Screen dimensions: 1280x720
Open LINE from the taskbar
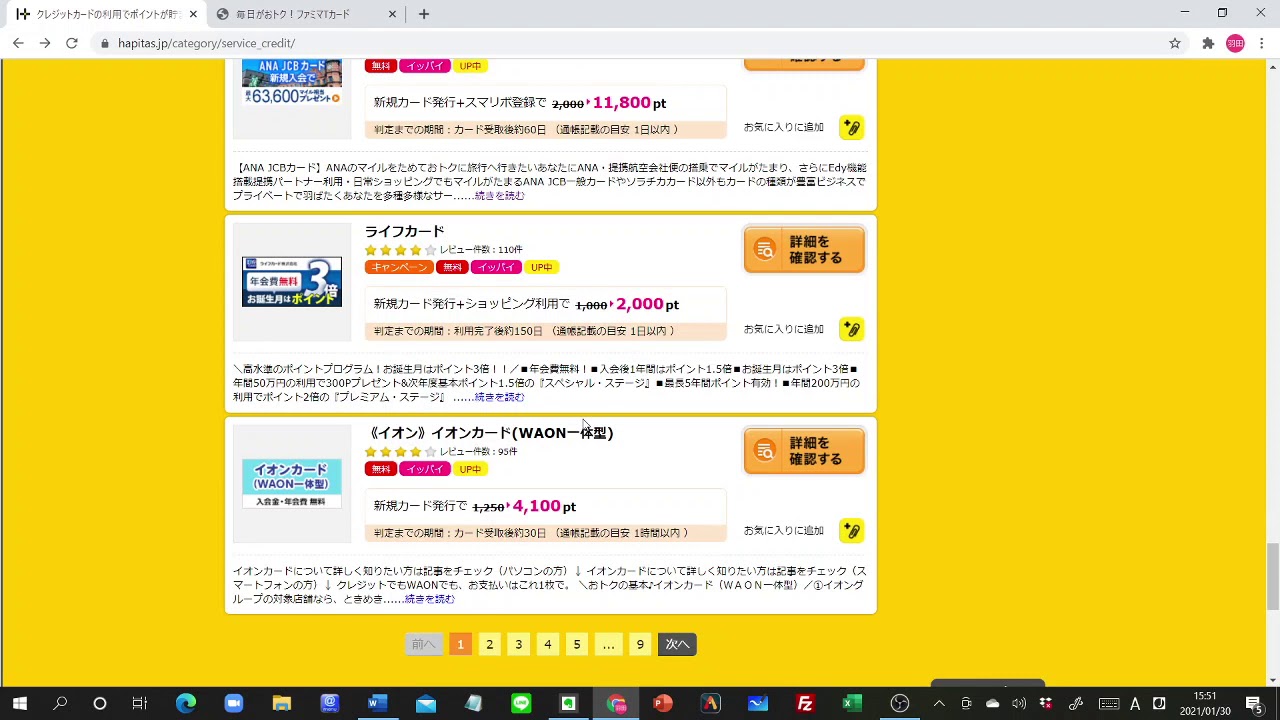coord(521,703)
